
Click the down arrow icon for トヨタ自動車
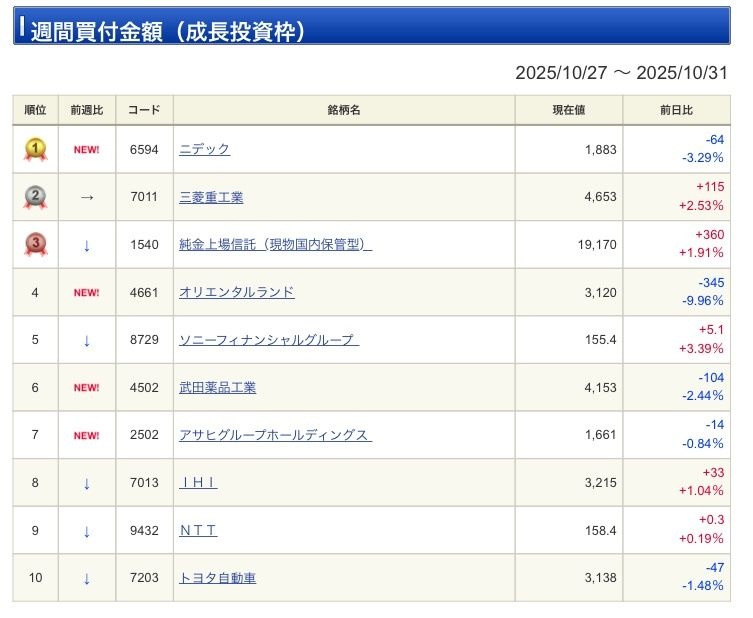[87, 579]
